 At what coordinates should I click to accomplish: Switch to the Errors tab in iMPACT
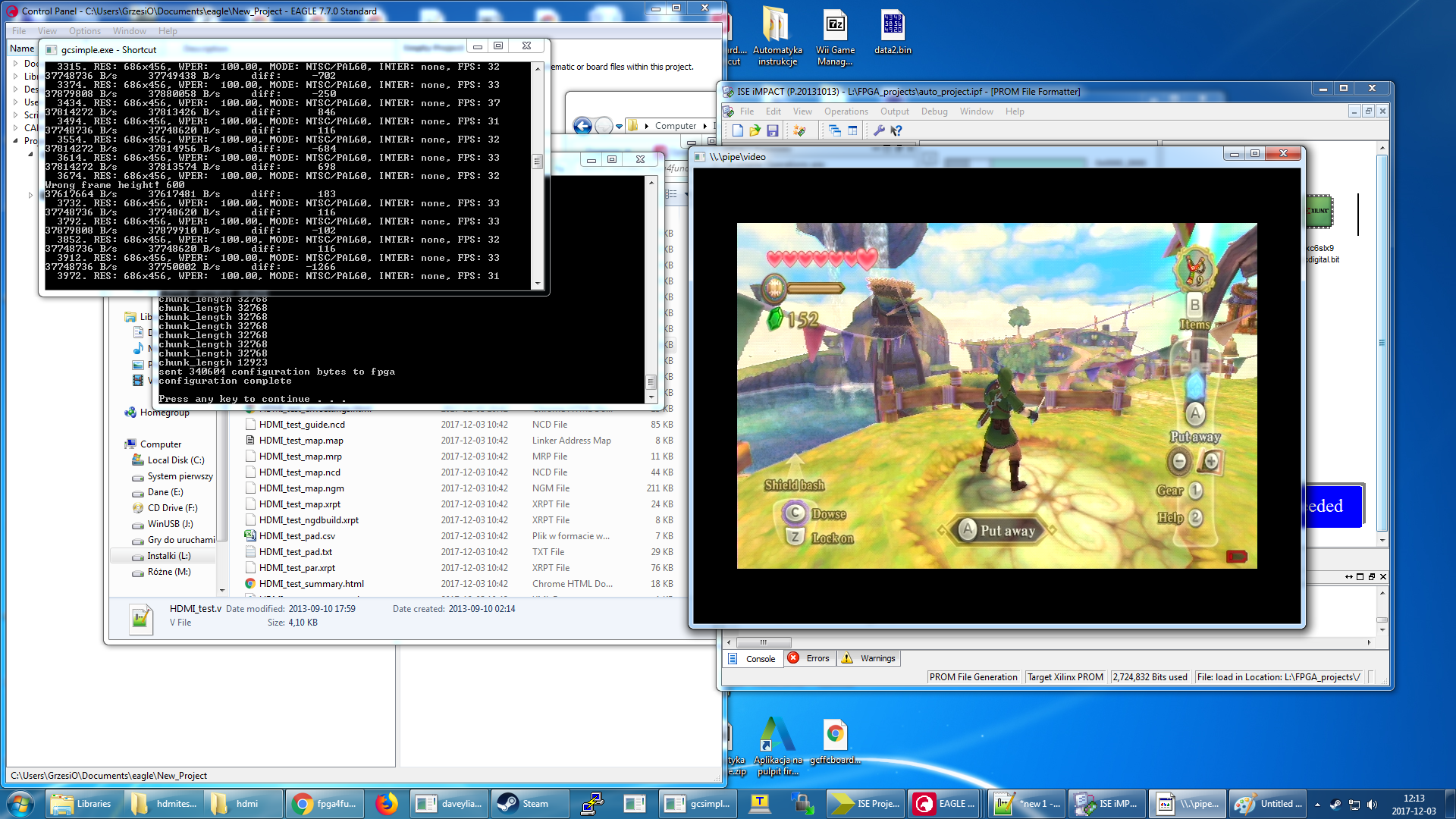(x=810, y=658)
